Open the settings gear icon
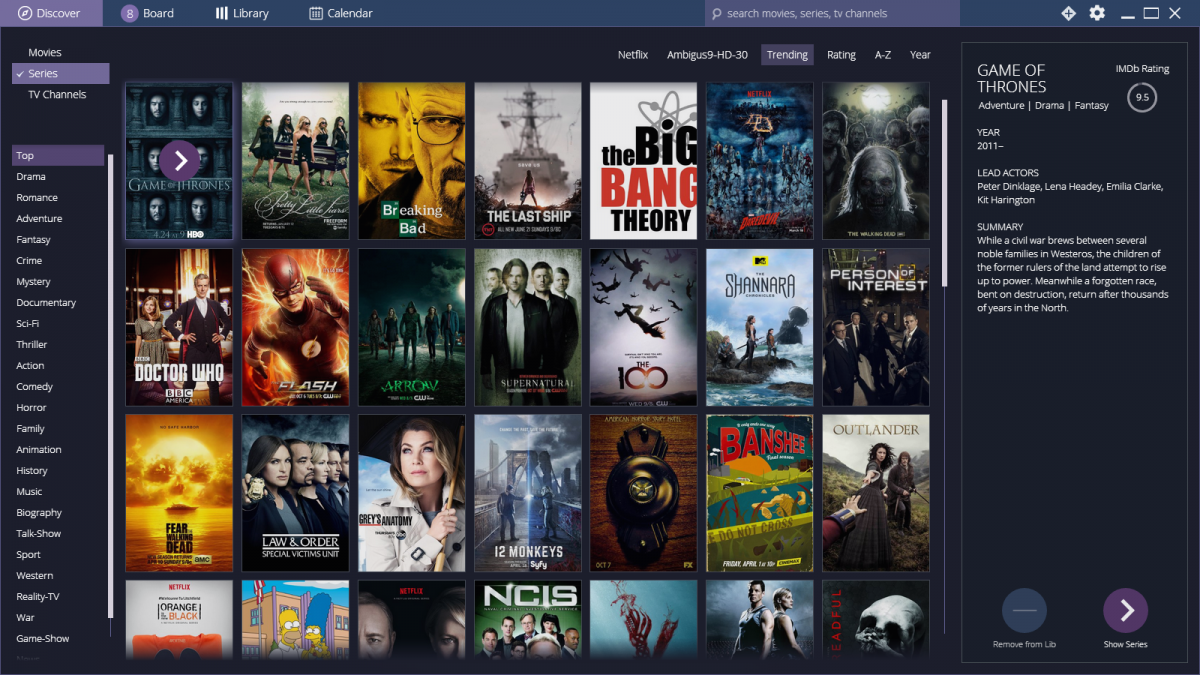The width and height of the screenshot is (1200, 675). point(1097,13)
